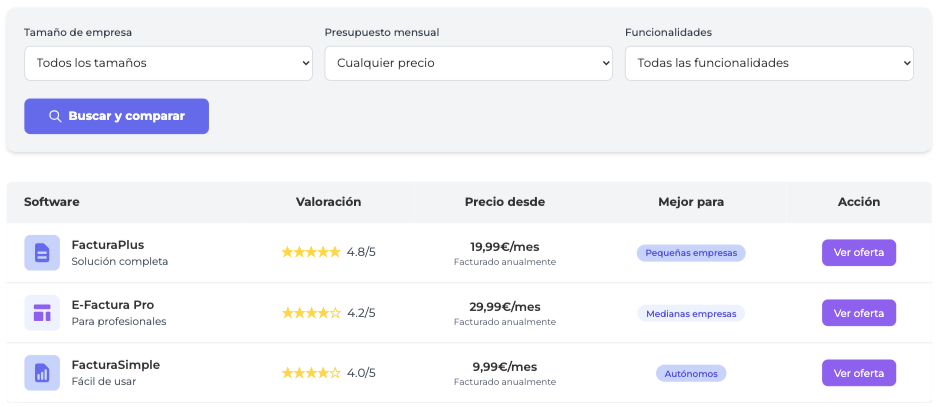Image resolution: width=939 pixels, height=407 pixels.
Task: Click the Software column header
Action: pos(52,202)
